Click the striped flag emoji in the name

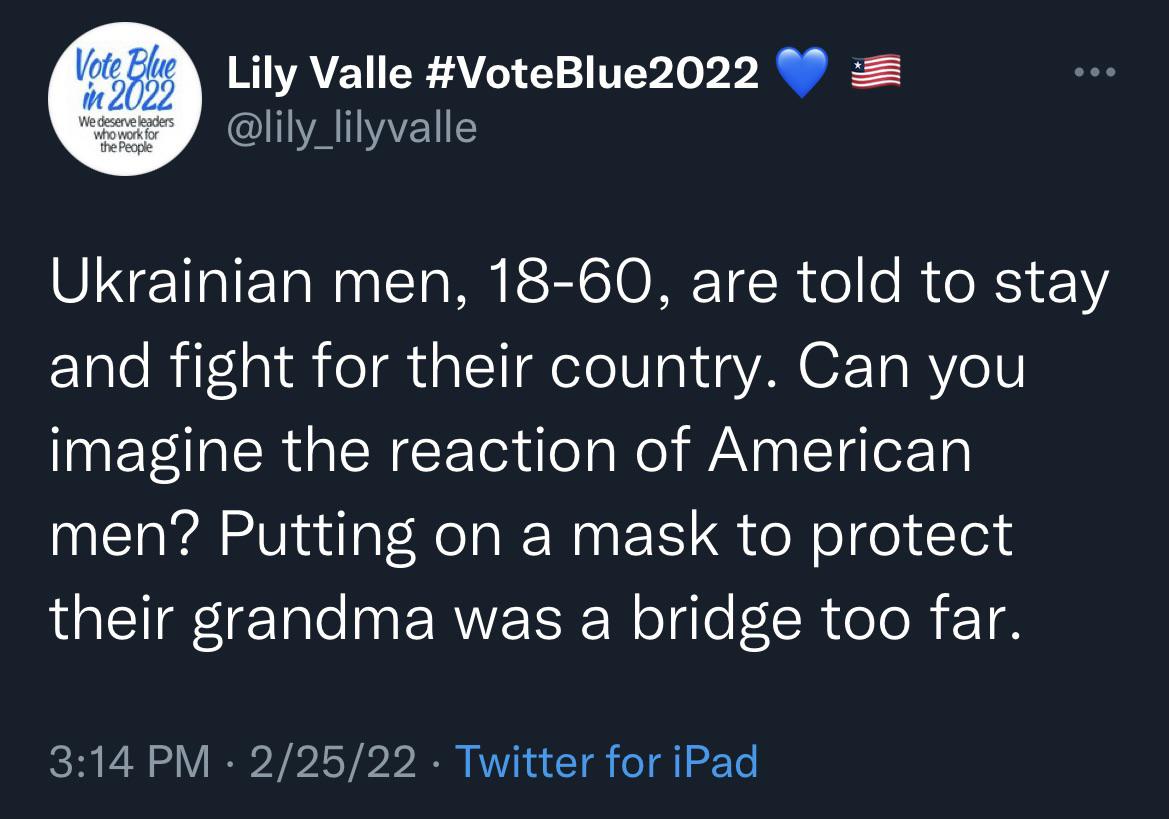coord(876,72)
